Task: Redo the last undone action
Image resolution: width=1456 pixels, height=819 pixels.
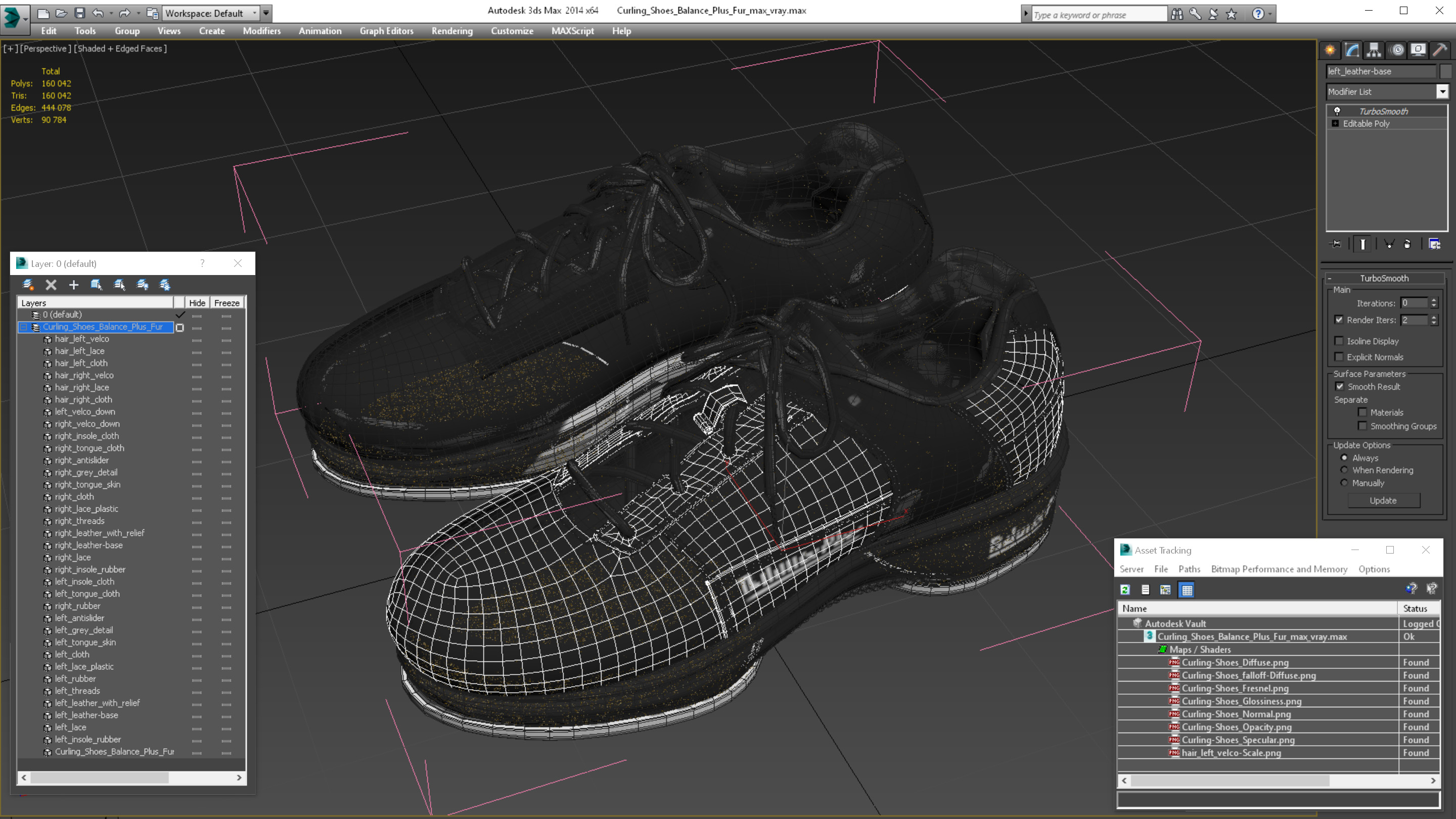Action: (x=125, y=13)
